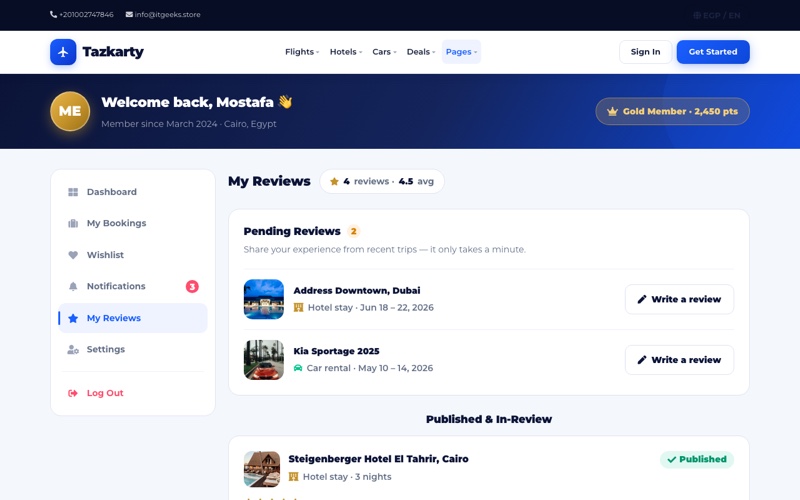
Task: Go to Dashboard in the sidebar
Action: pos(133,192)
